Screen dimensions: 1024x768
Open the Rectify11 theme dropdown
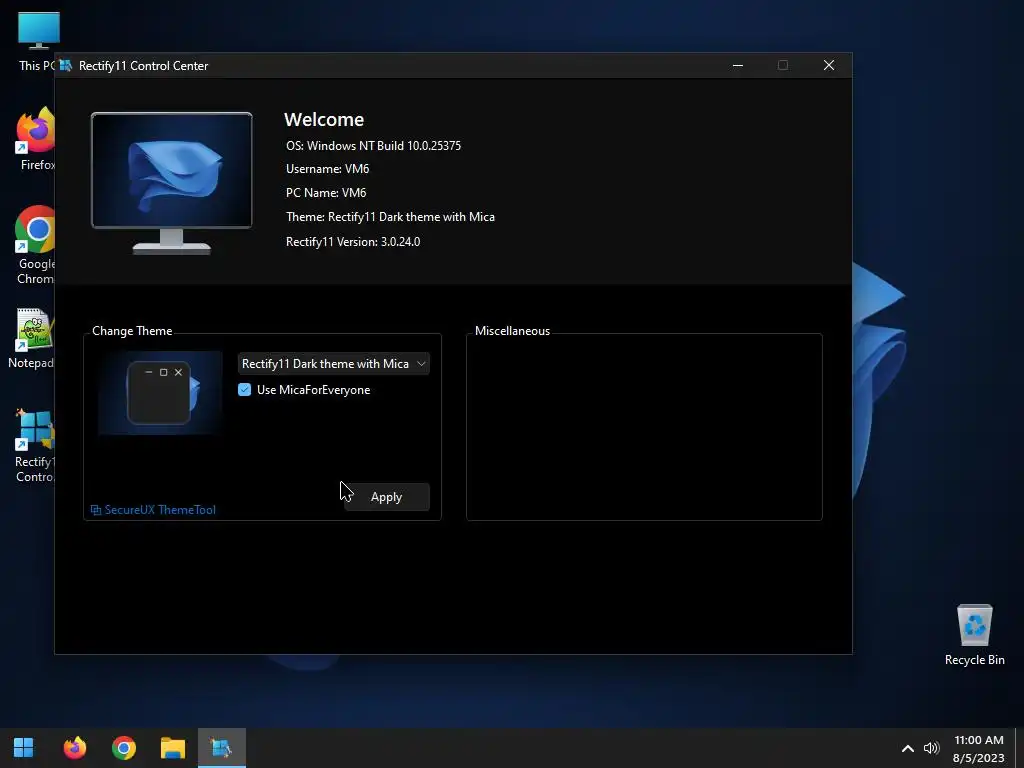tap(334, 364)
